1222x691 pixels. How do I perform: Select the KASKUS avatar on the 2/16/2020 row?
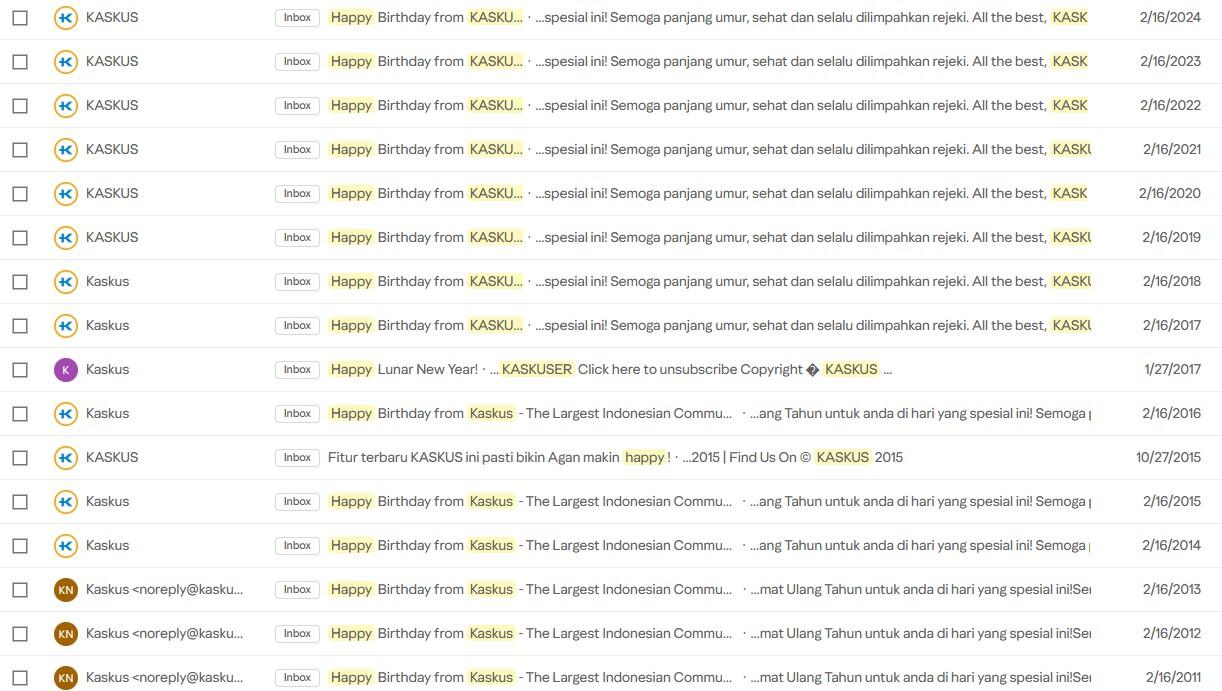[65, 193]
